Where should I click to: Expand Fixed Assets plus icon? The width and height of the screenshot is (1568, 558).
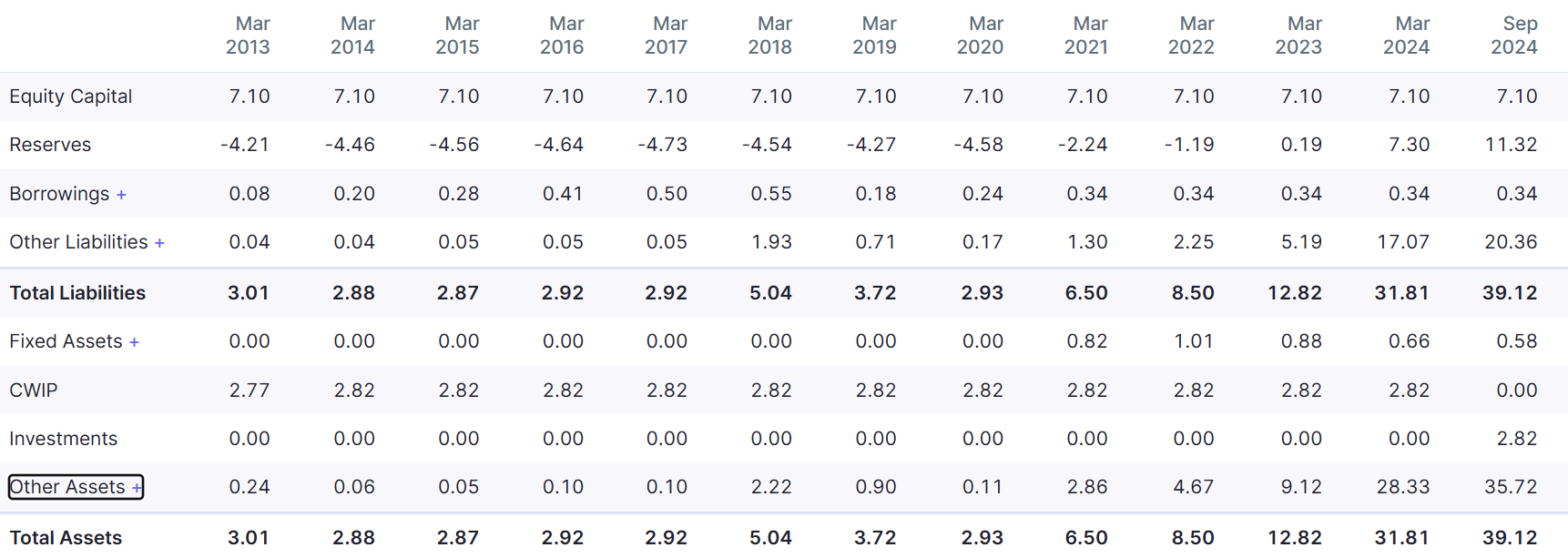pyautogui.click(x=134, y=342)
